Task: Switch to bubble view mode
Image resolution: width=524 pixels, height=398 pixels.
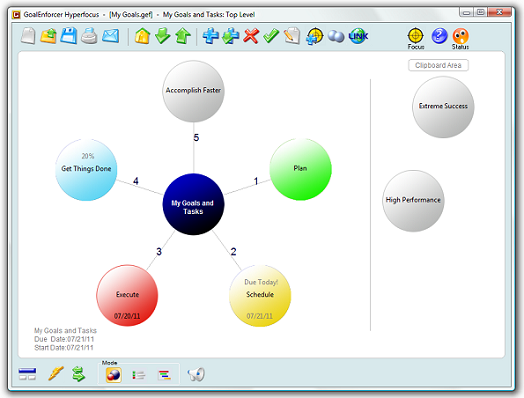Action: point(113,375)
